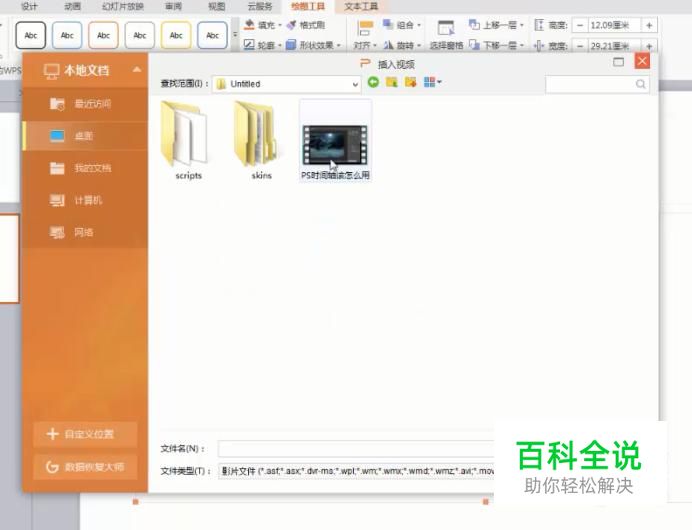The width and height of the screenshot is (692, 530).
Task: Click 下移一层 send backward
Action: click(x=496, y=45)
